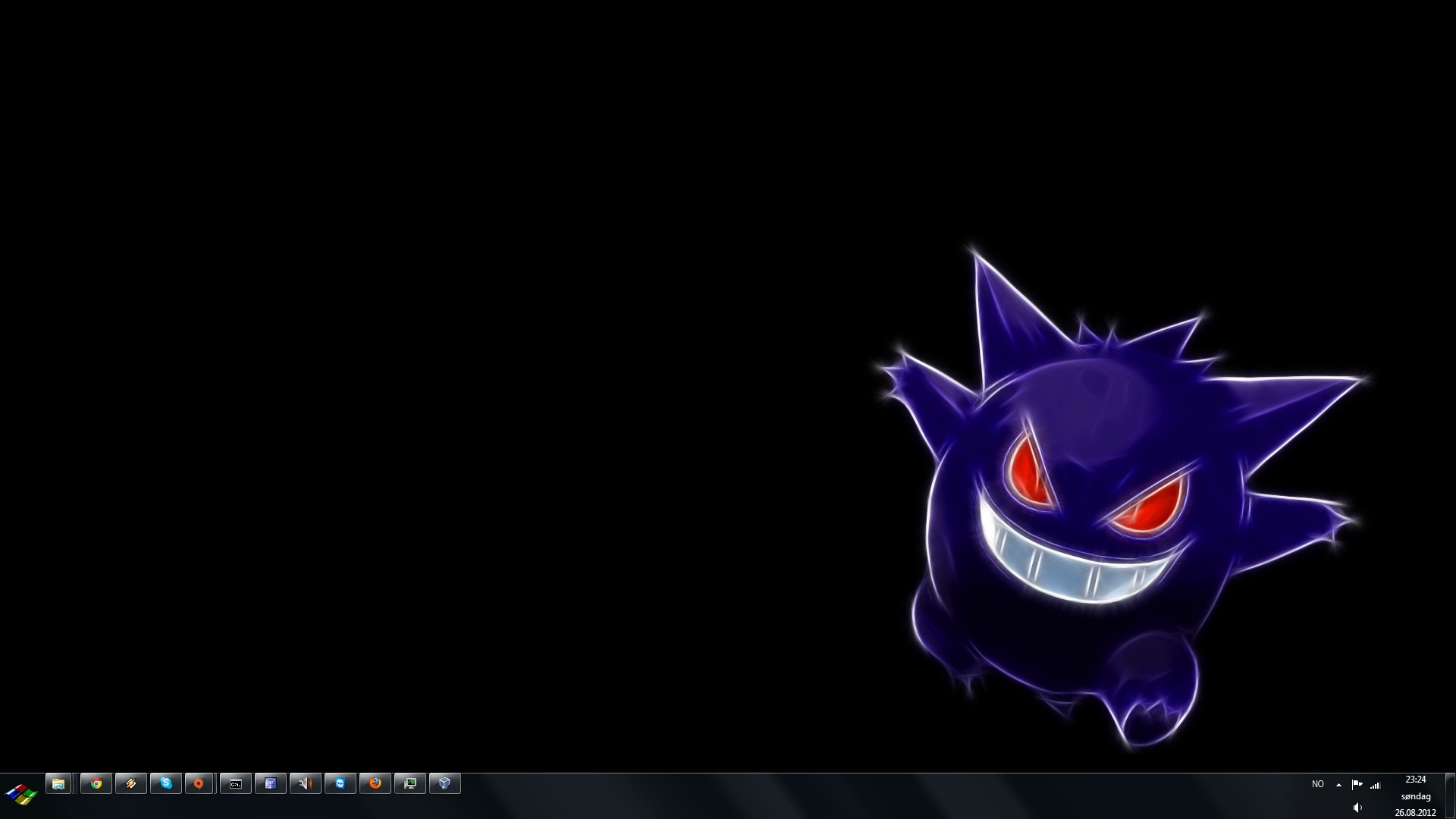This screenshot has width=1456, height=819.
Task: Click the NO language indicator
Action: click(x=1318, y=784)
